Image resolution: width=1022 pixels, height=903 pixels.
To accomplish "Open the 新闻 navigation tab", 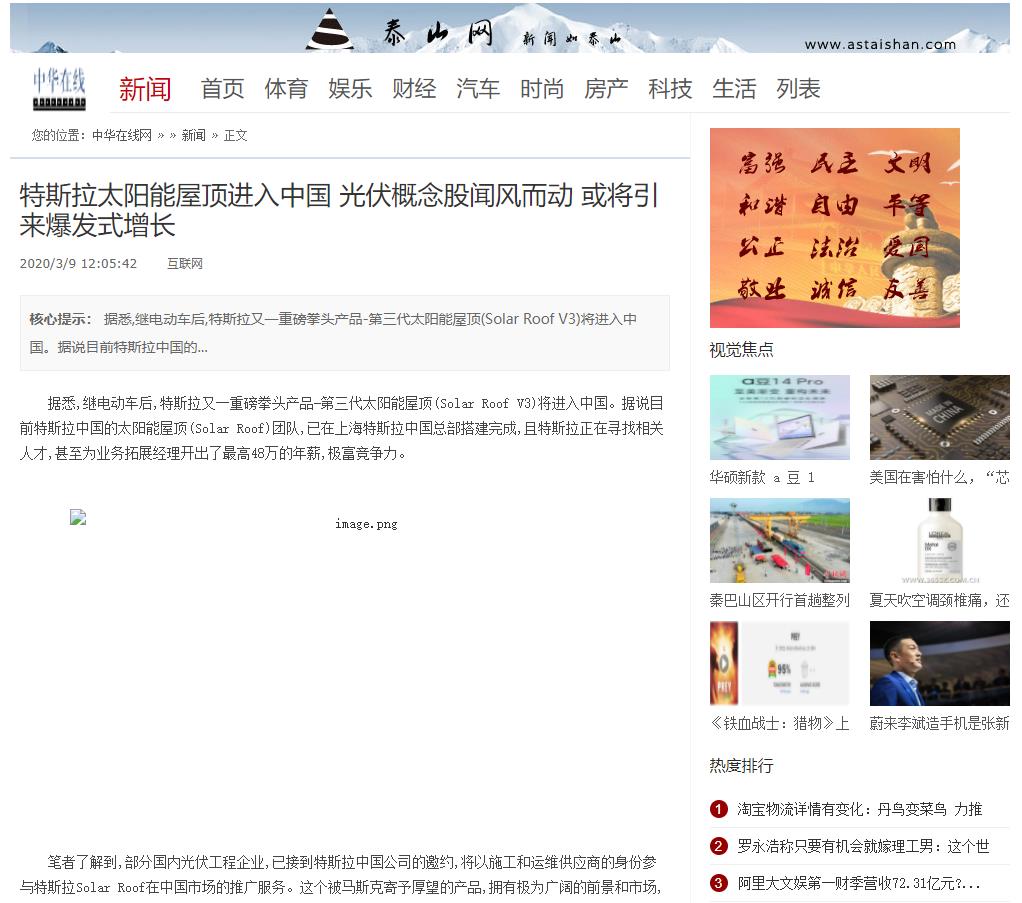I will tap(145, 89).
